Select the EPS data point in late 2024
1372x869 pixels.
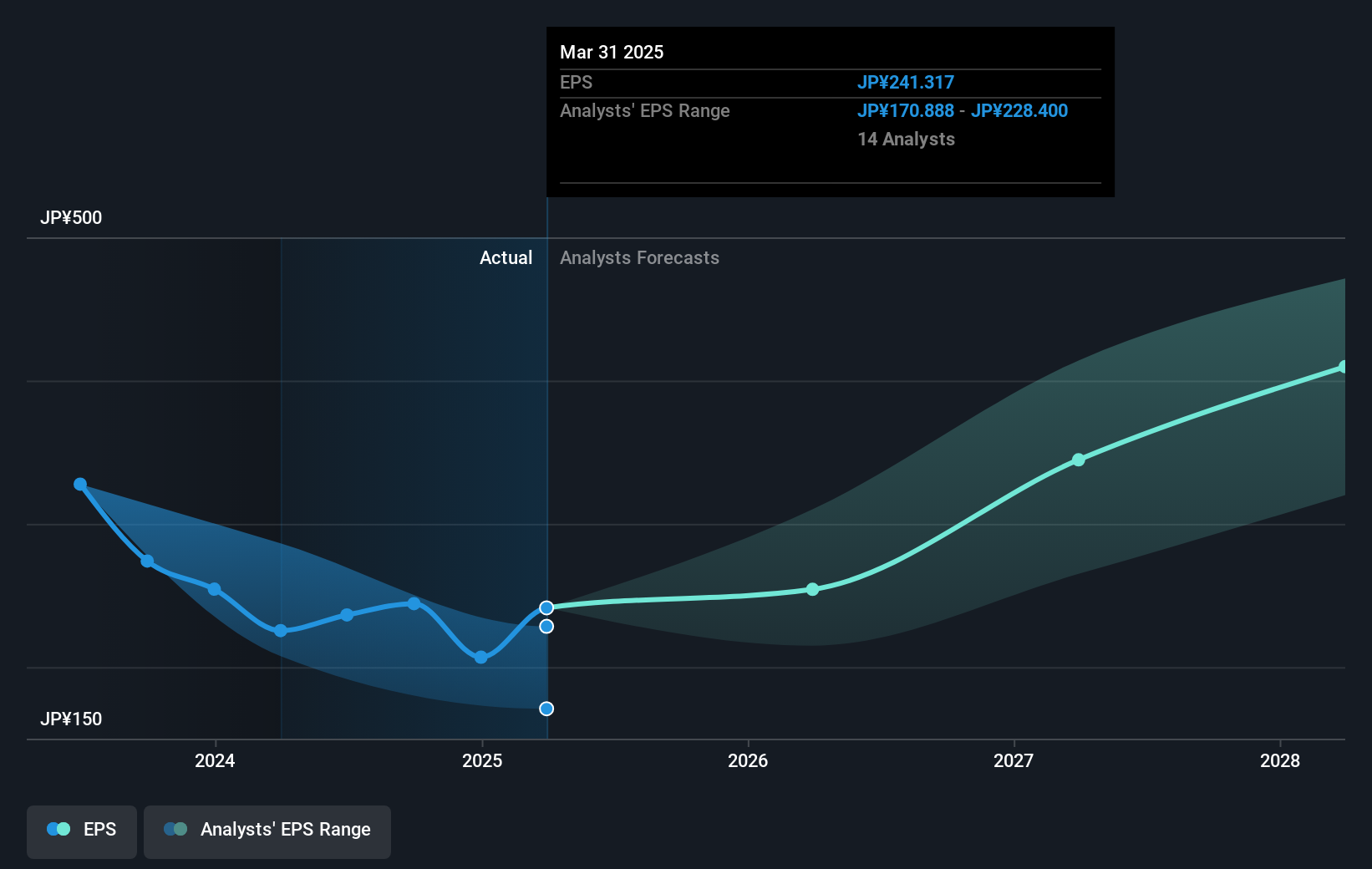(x=414, y=603)
